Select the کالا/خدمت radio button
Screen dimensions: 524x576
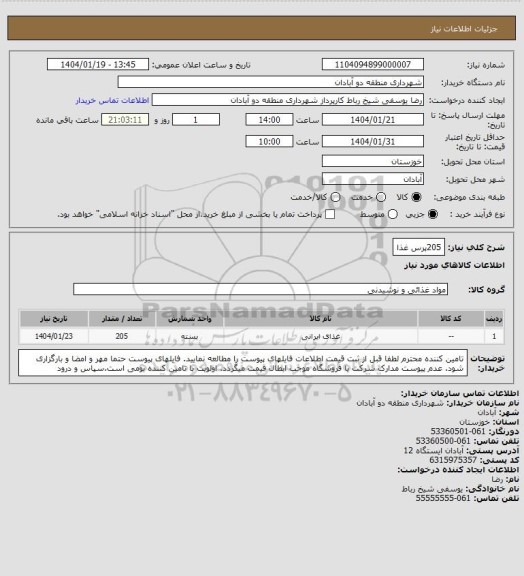tap(335, 197)
